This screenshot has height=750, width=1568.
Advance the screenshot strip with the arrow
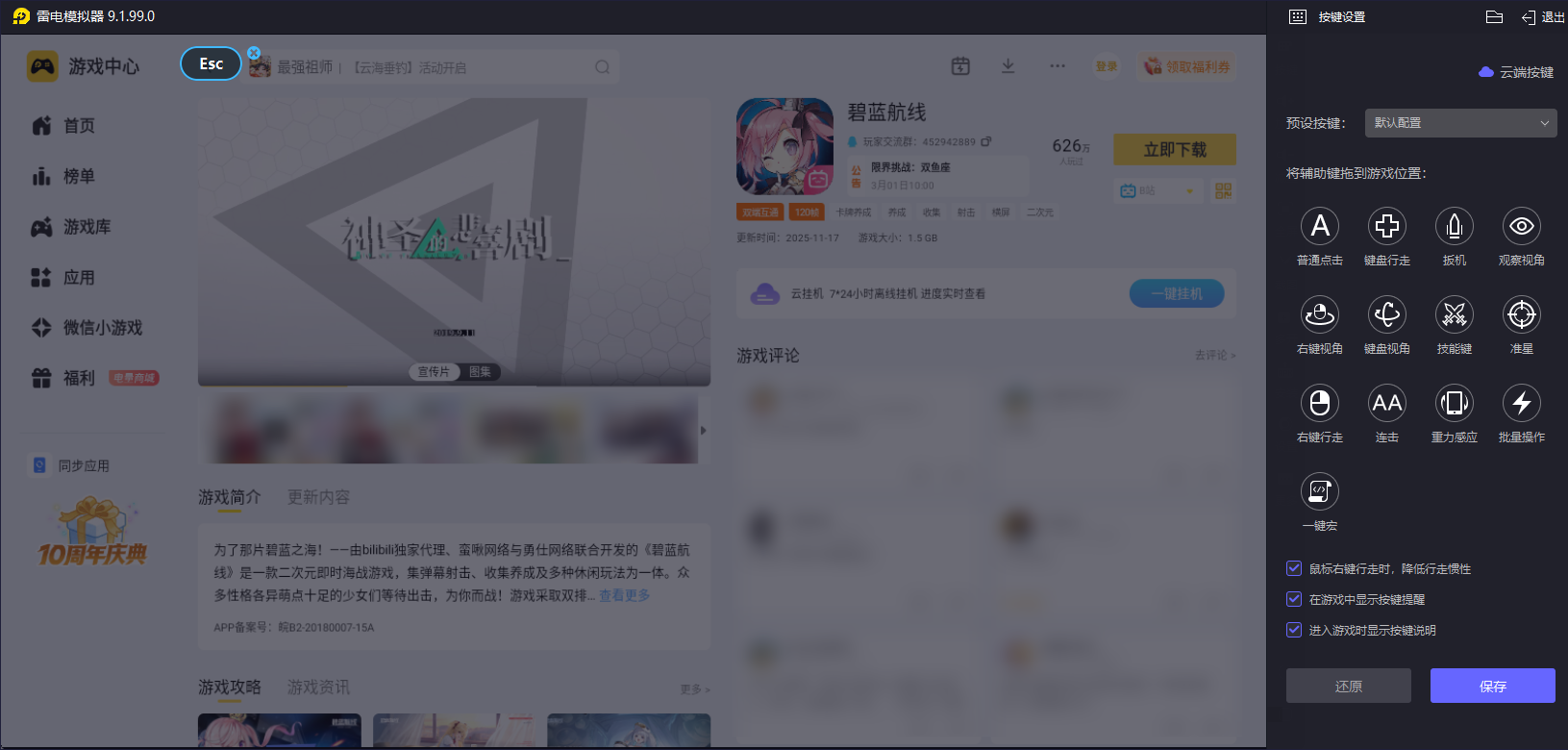[x=704, y=430]
